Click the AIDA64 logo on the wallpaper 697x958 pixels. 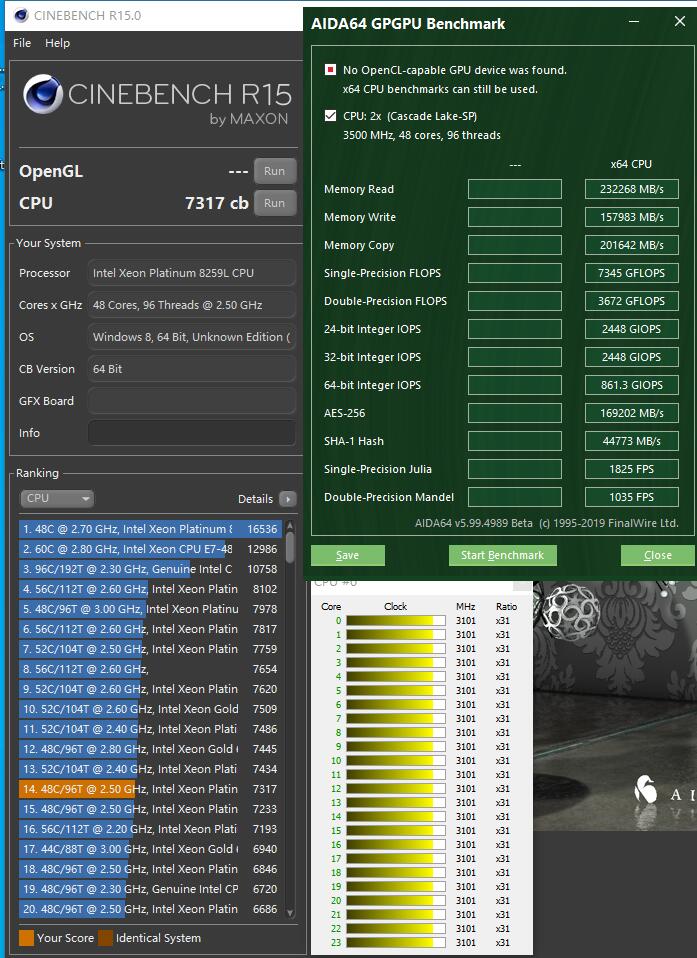(x=646, y=789)
